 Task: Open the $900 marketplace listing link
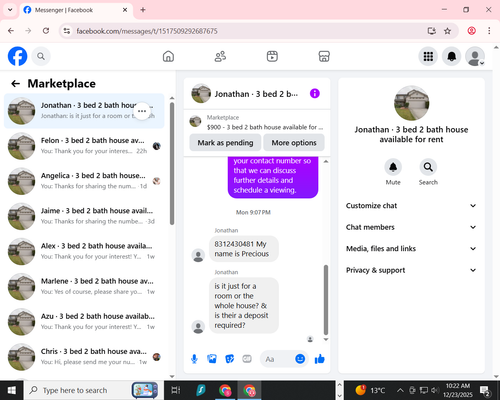click(x=265, y=127)
